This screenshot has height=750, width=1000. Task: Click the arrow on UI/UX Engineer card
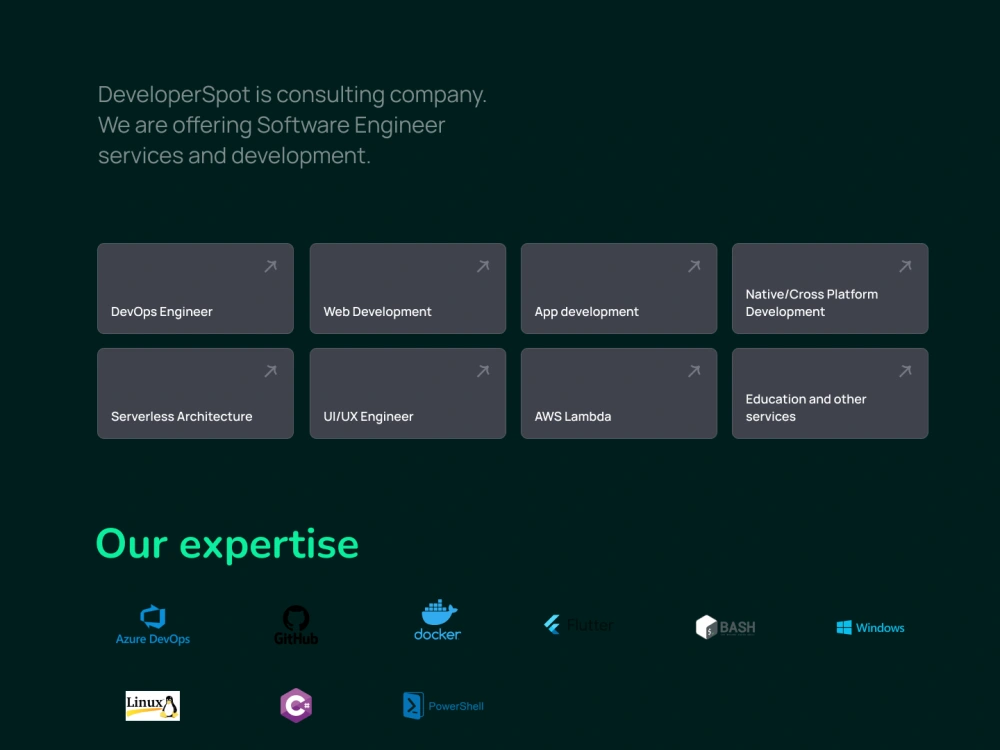coord(483,371)
